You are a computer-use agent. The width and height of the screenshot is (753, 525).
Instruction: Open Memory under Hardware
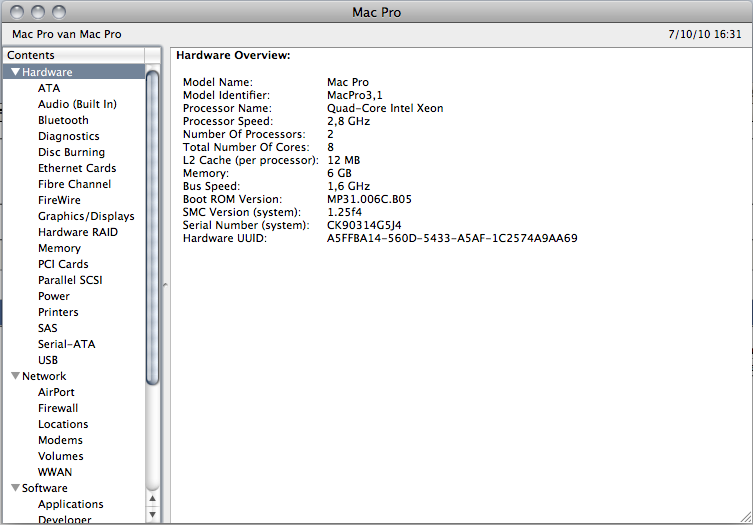pos(60,248)
